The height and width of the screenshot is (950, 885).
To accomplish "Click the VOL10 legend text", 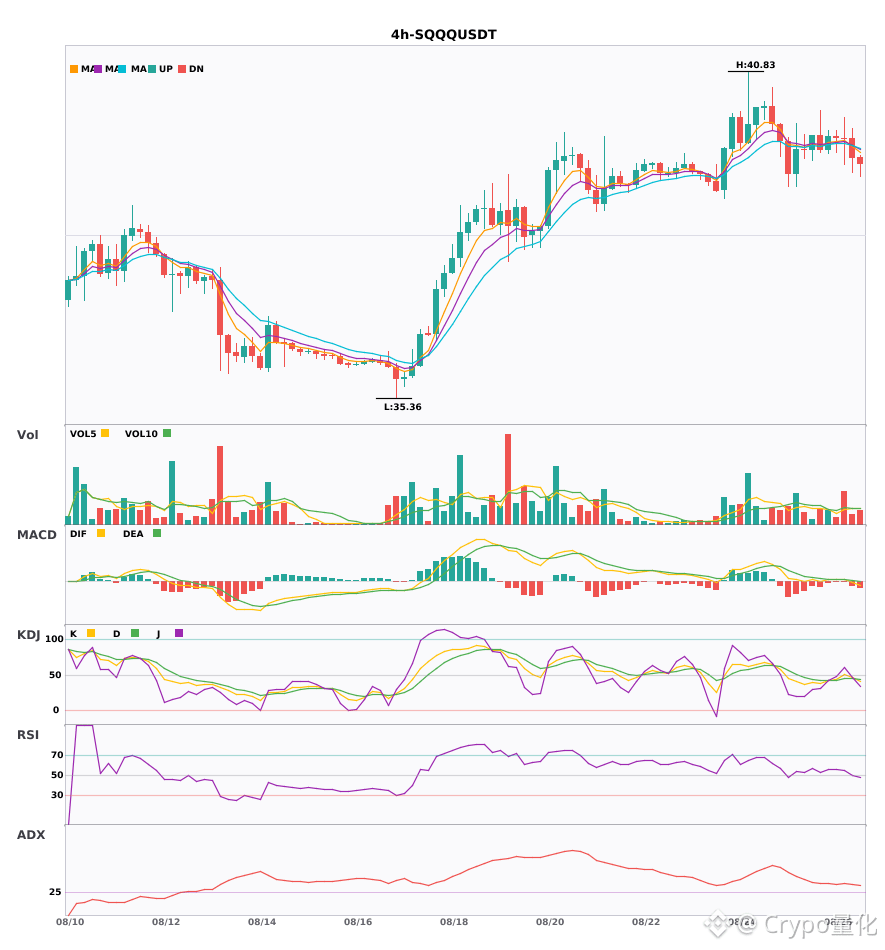I will click(141, 434).
